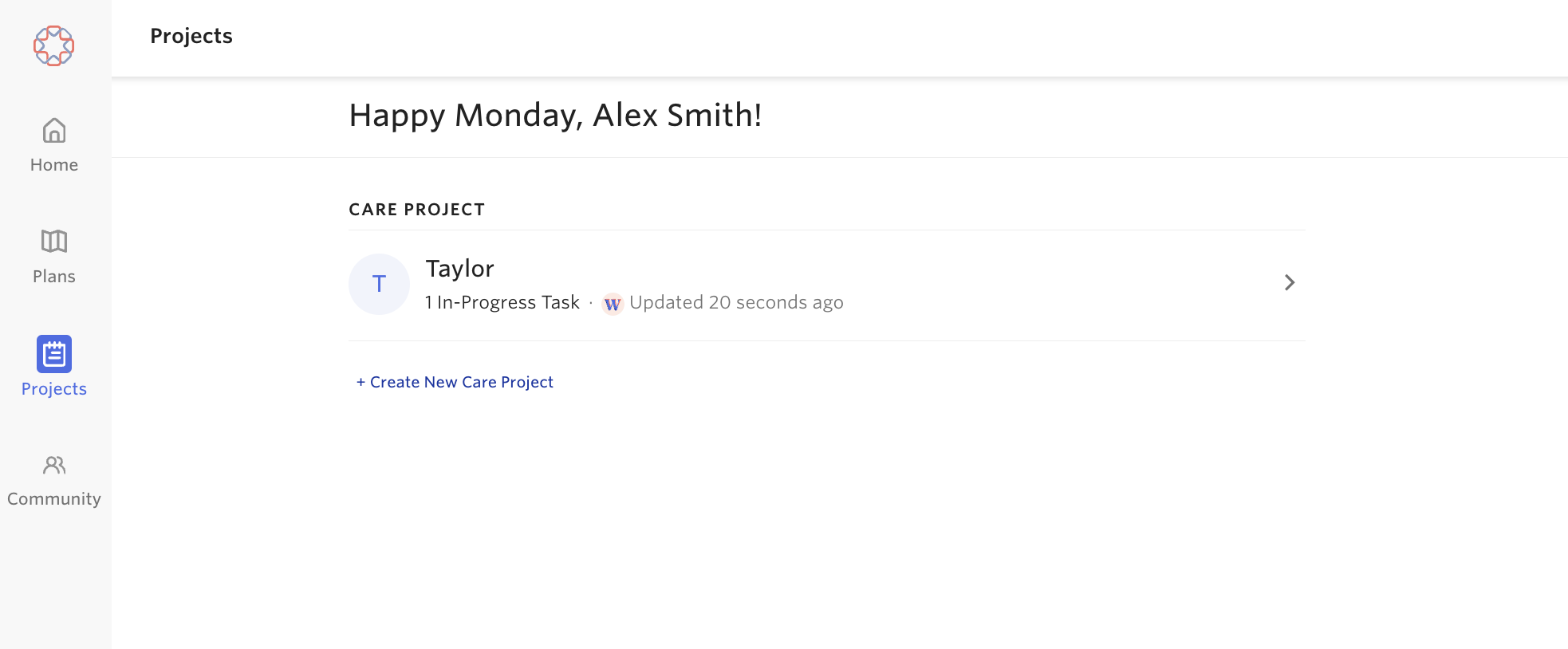Open the Taylor project by its name
The image size is (1568, 649).
click(x=459, y=268)
